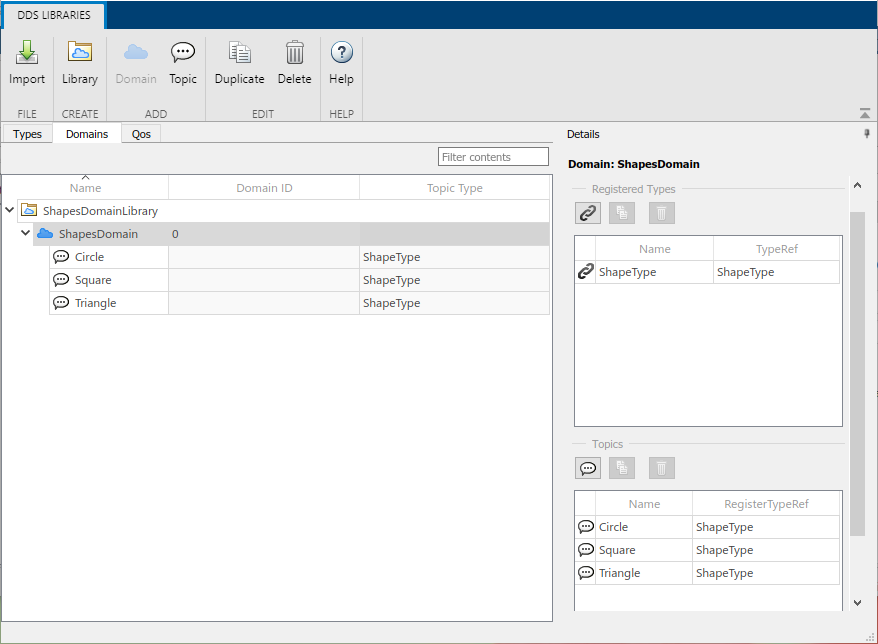Open the Qos tab
878x644 pixels.
pyautogui.click(x=141, y=134)
